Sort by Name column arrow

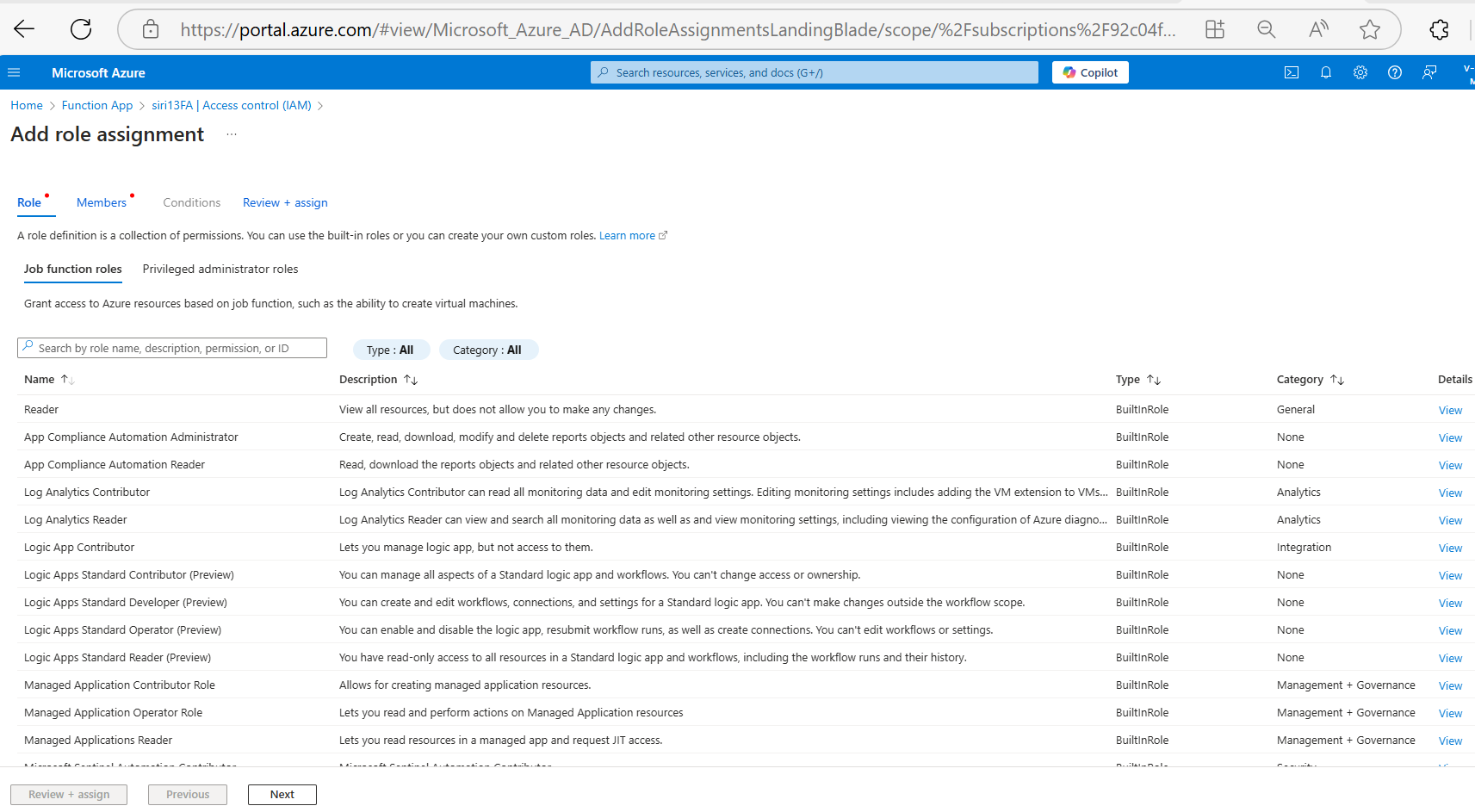pyautogui.click(x=68, y=380)
